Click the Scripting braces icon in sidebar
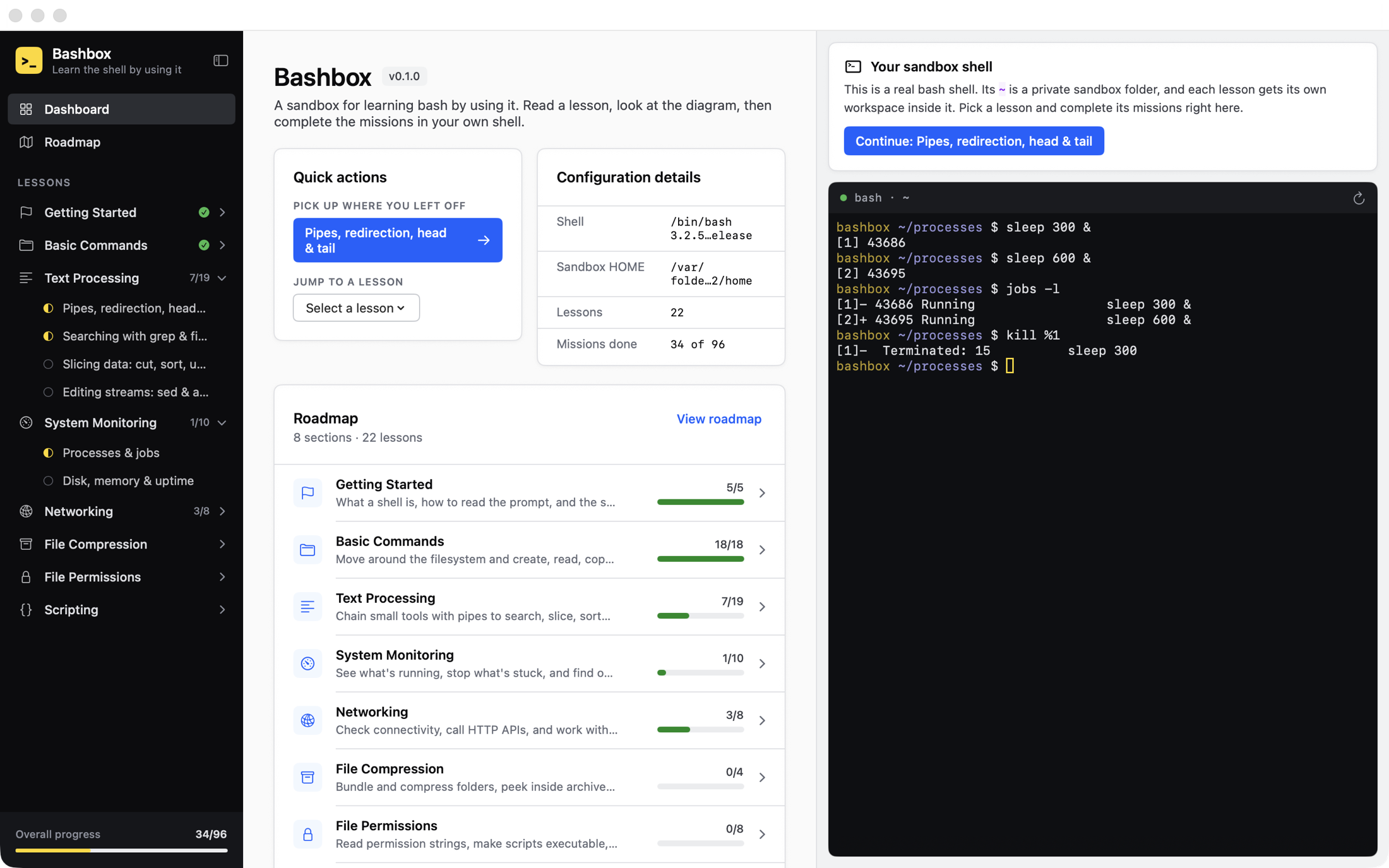 26,610
